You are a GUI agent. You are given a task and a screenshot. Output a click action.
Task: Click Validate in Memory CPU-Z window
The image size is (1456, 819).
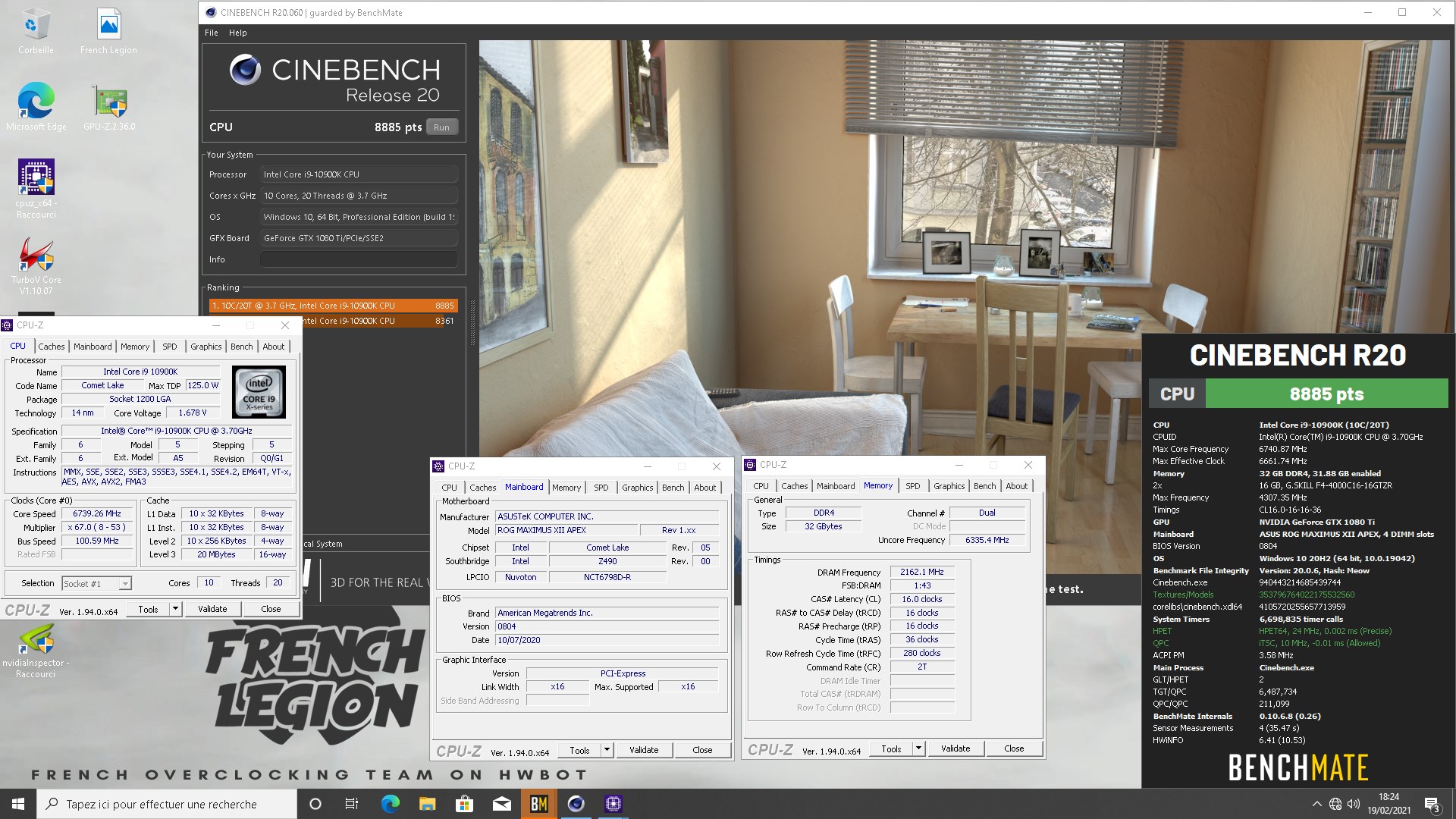click(955, 748)
